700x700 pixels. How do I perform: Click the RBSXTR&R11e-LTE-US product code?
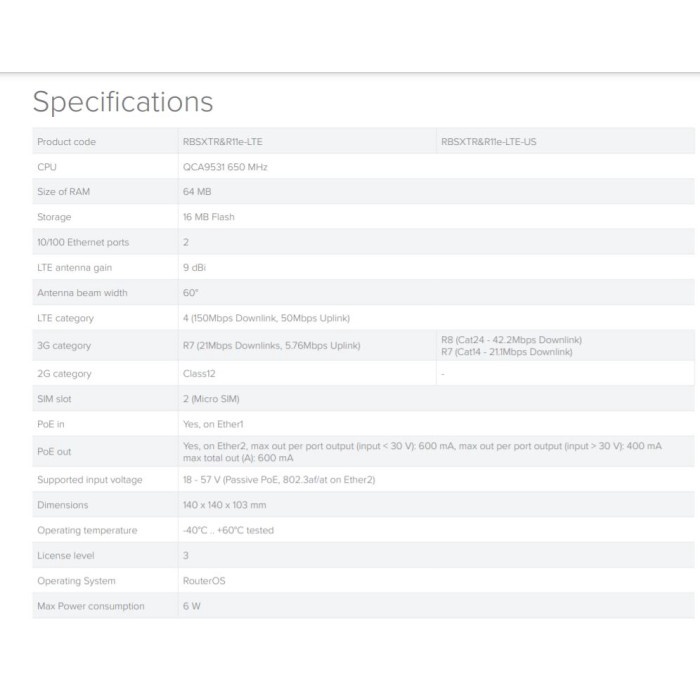488,142
